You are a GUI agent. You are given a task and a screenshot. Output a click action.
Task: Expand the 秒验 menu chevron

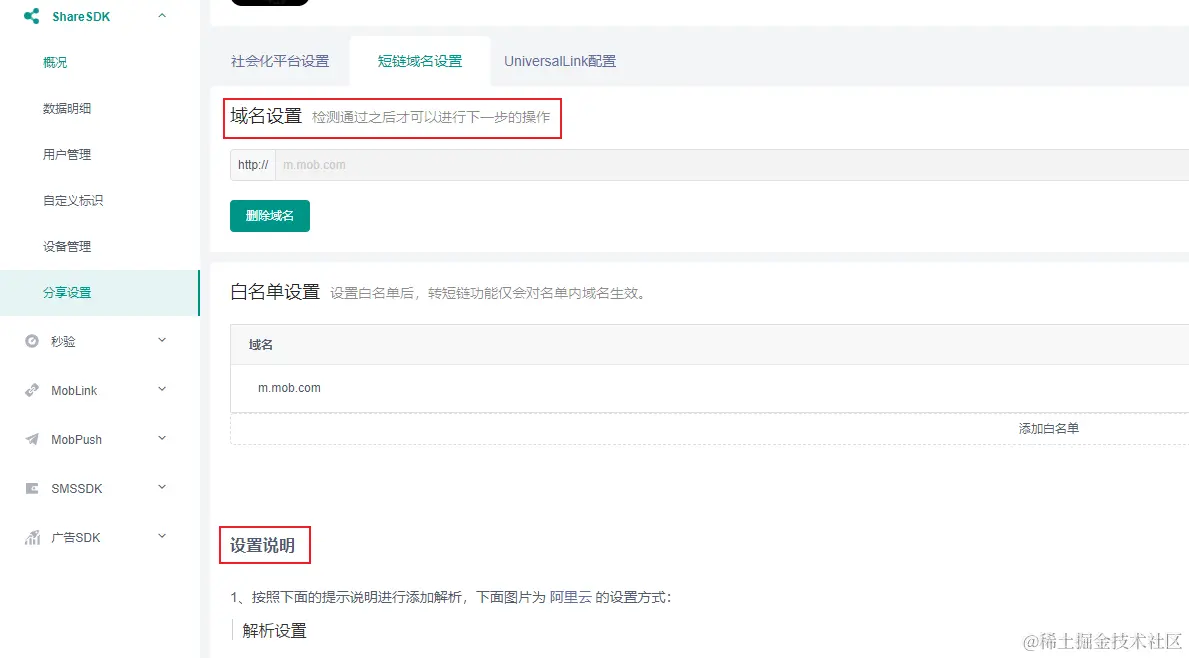(x=162, y=340)
